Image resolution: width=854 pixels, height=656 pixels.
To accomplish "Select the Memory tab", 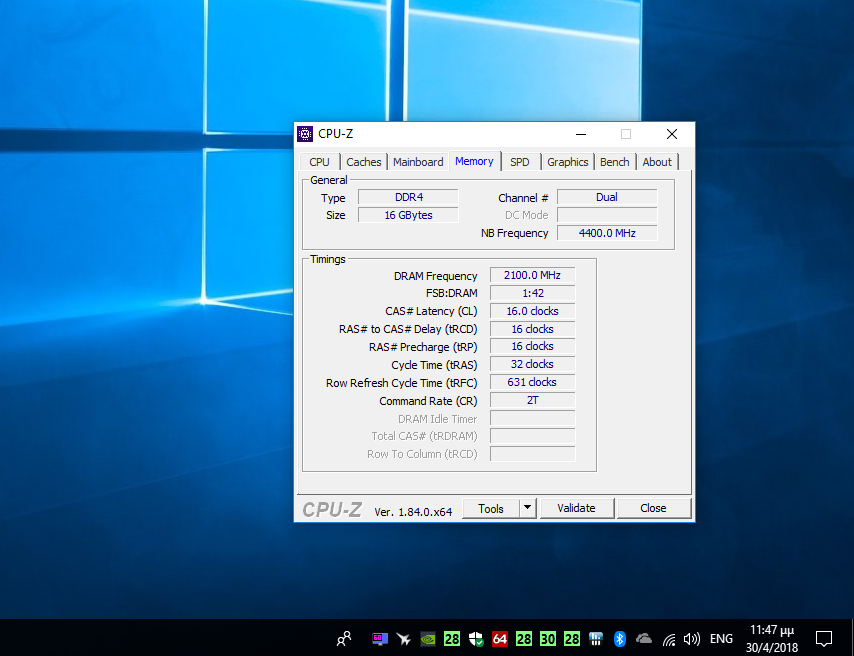I will coord(474,161).
